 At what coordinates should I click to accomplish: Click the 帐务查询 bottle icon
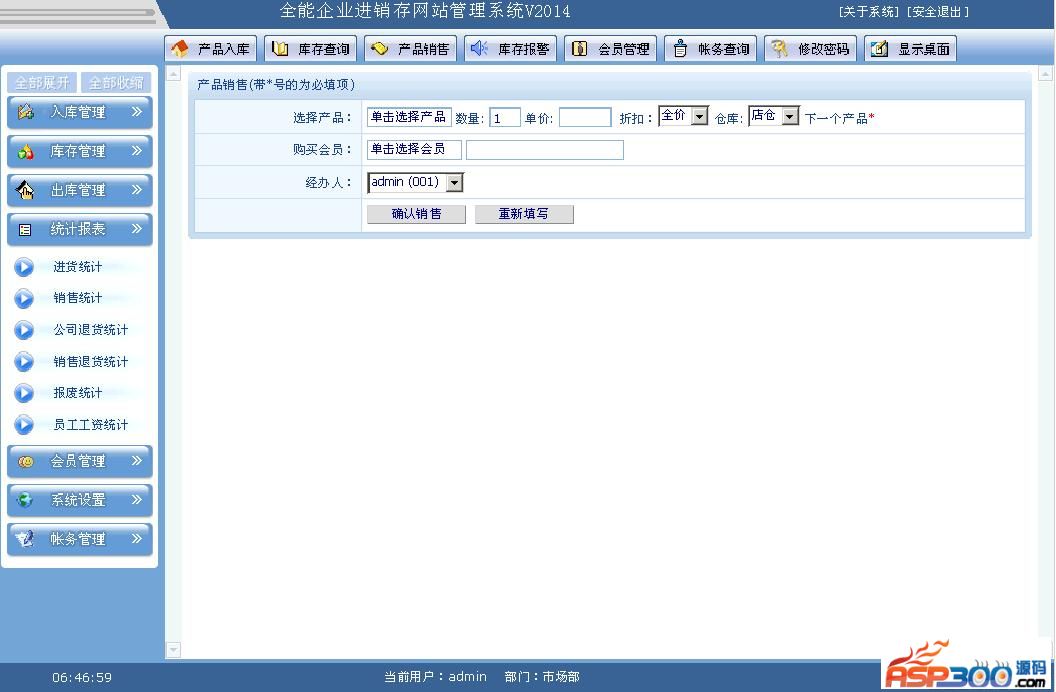tap(680, 48)
